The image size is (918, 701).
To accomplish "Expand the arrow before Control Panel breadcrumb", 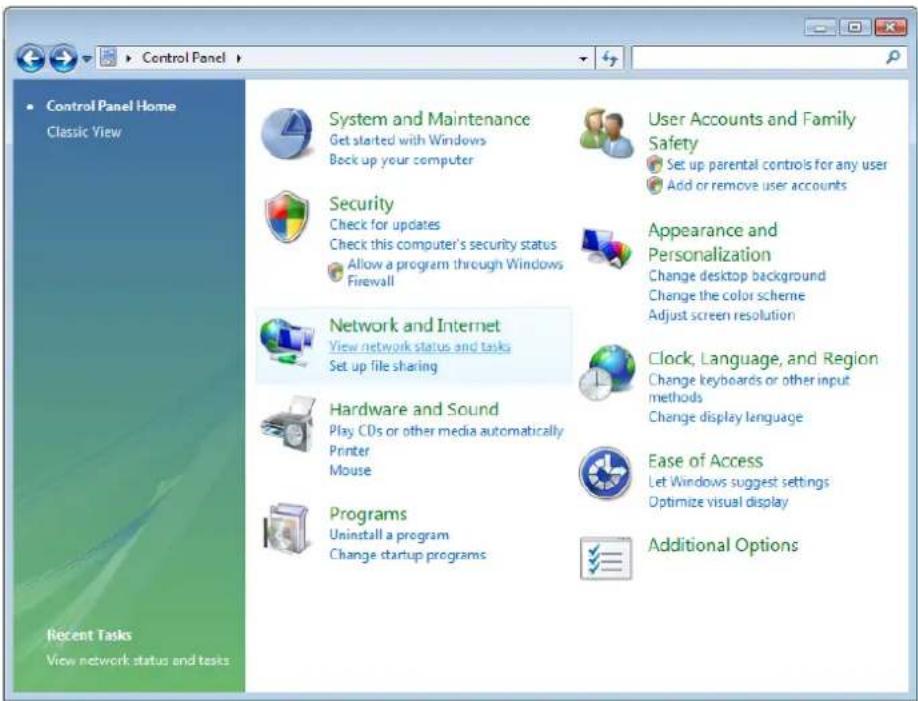I will [129, 58].
